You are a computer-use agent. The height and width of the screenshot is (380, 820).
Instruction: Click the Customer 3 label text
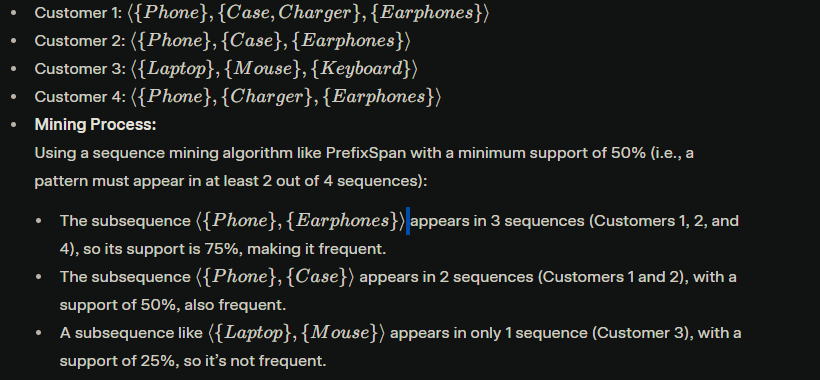(x=79, y=68)
